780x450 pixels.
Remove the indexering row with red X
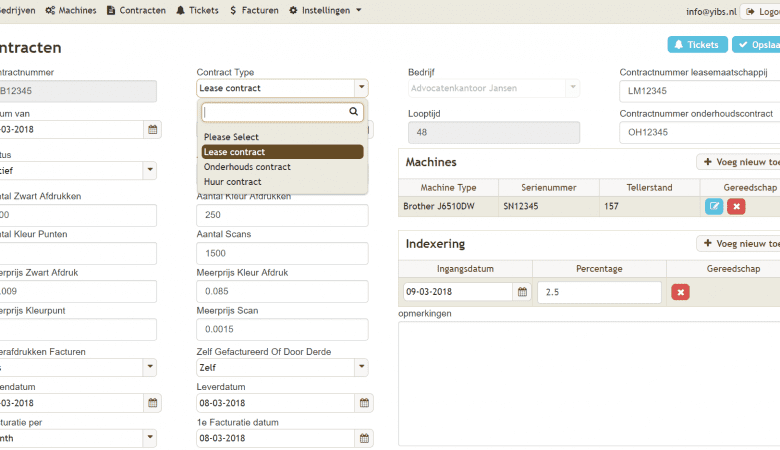click(x=681, y=292)
